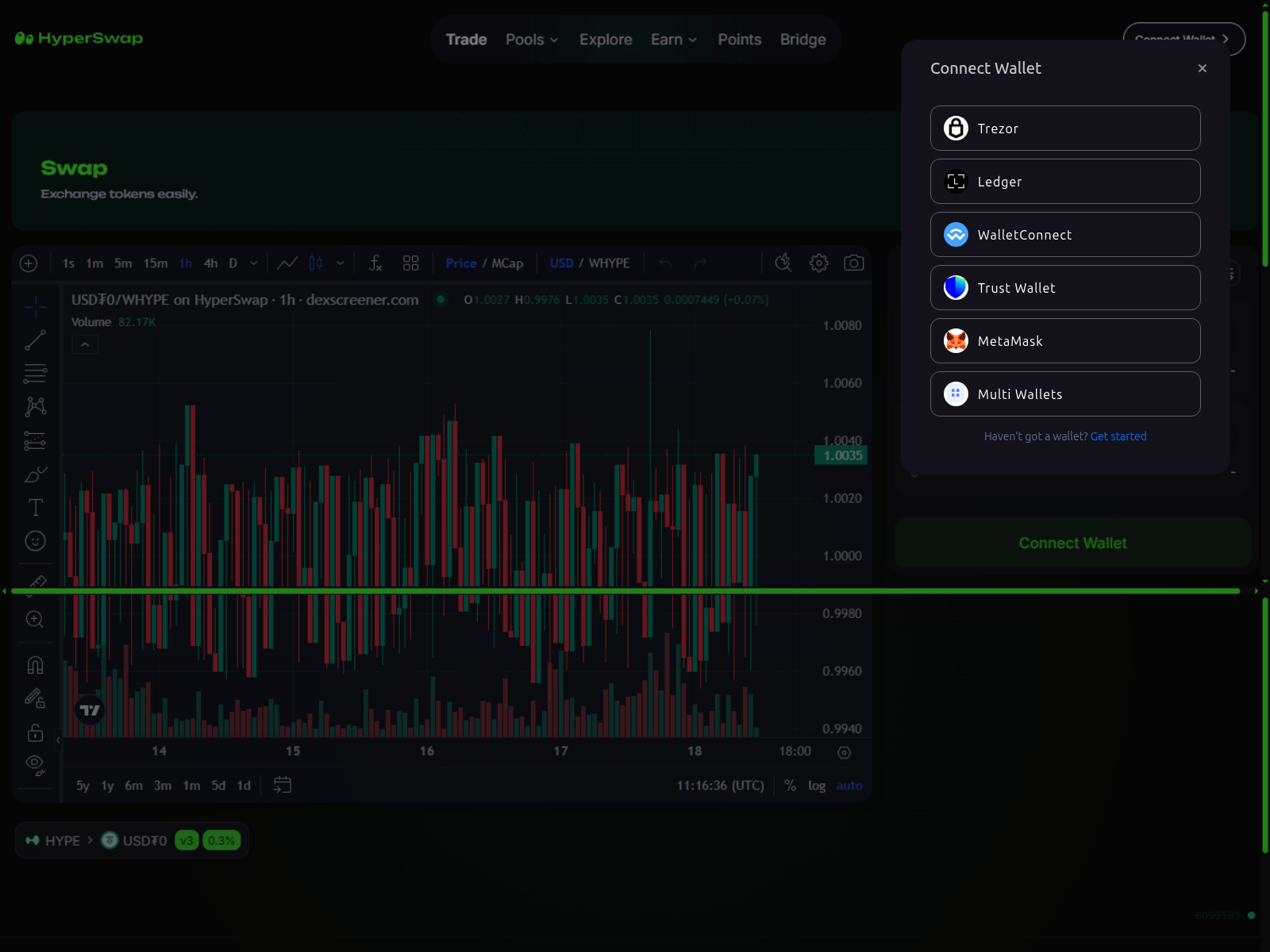This screenshot has height=952, width=1270.
Task: Expand the interval dropdown arrow
Action: tap(254, 263)
